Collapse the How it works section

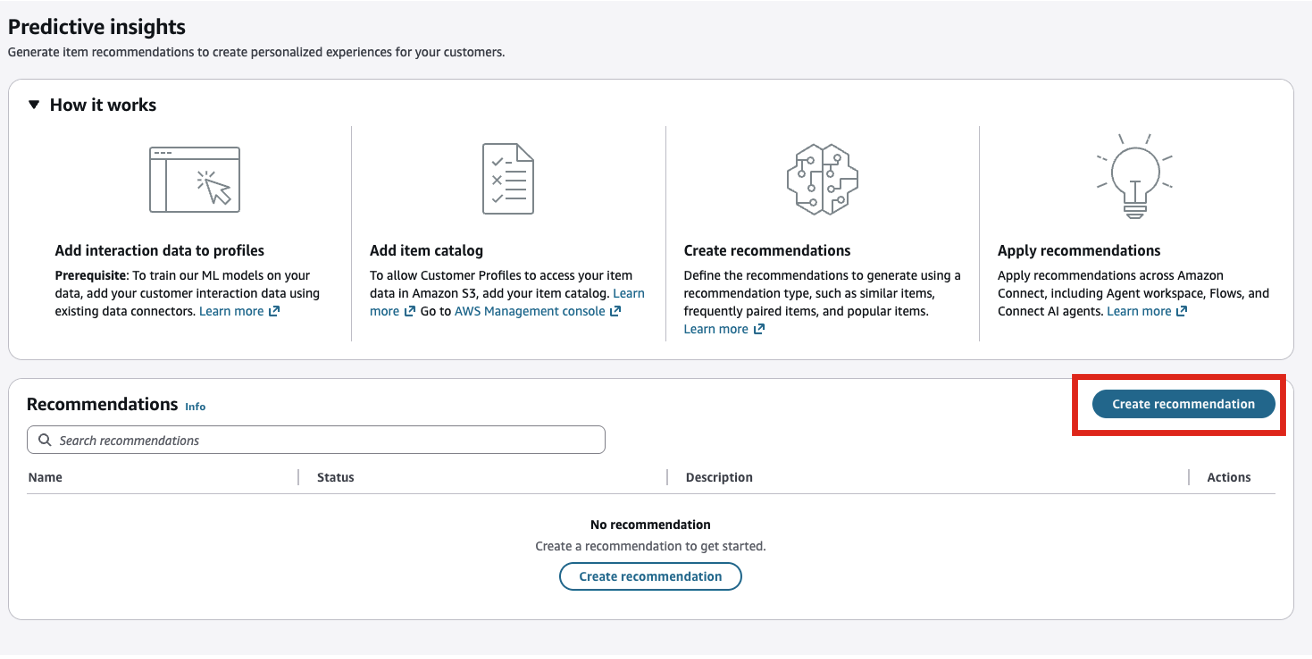(34, 105)
